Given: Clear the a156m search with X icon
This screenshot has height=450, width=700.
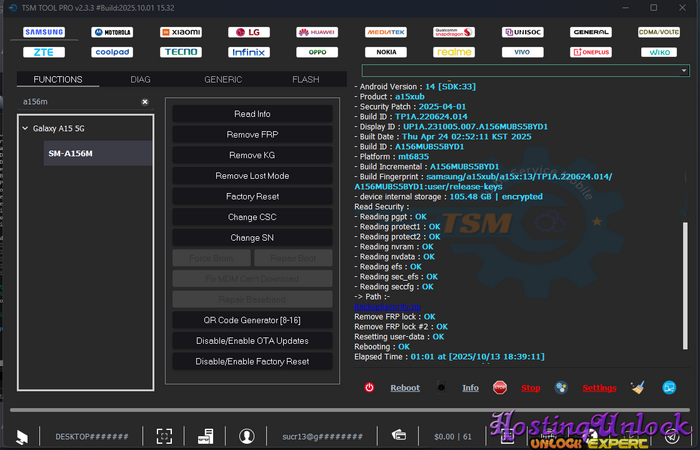Looking at the screenshot, I should pyautogui.click(x=144, y=102).
